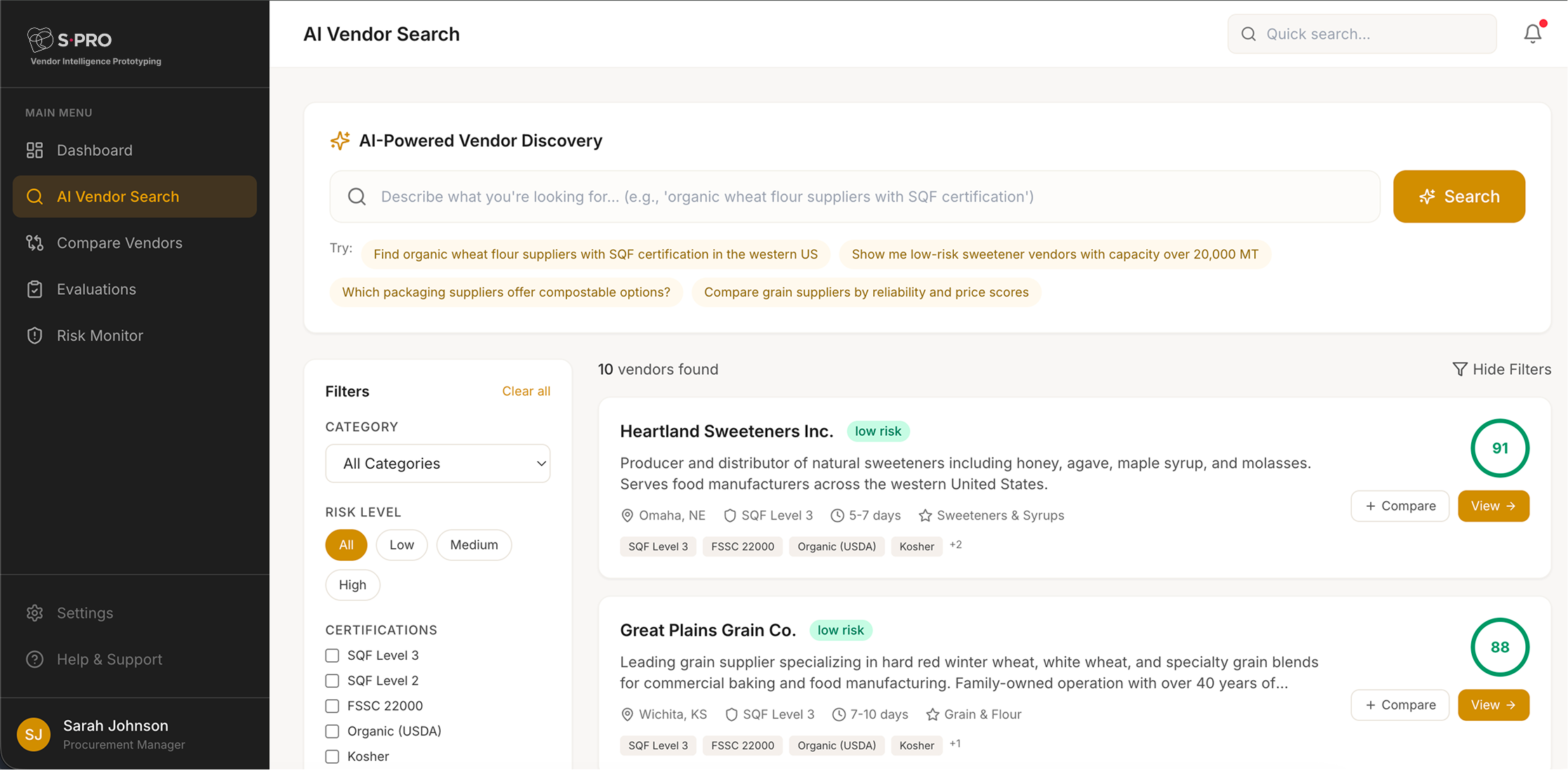Enable the FSSC 22000 filter checkbox
This screenshot has height=770, width=1568.
[332, 705]
